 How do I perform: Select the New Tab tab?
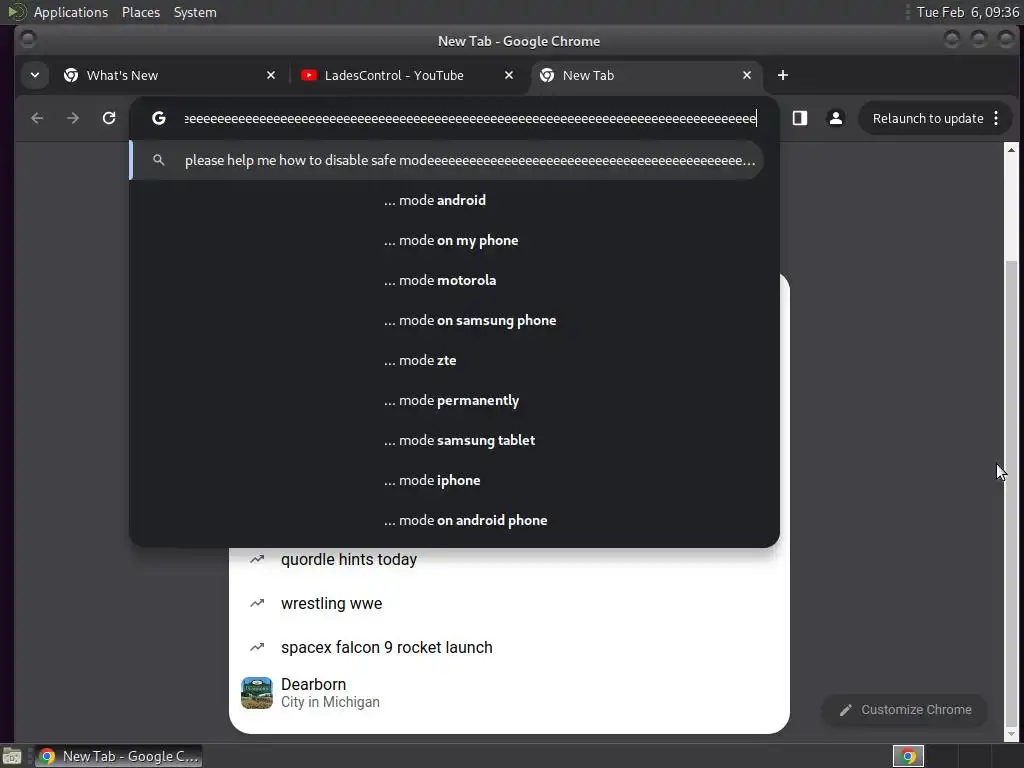647,75
